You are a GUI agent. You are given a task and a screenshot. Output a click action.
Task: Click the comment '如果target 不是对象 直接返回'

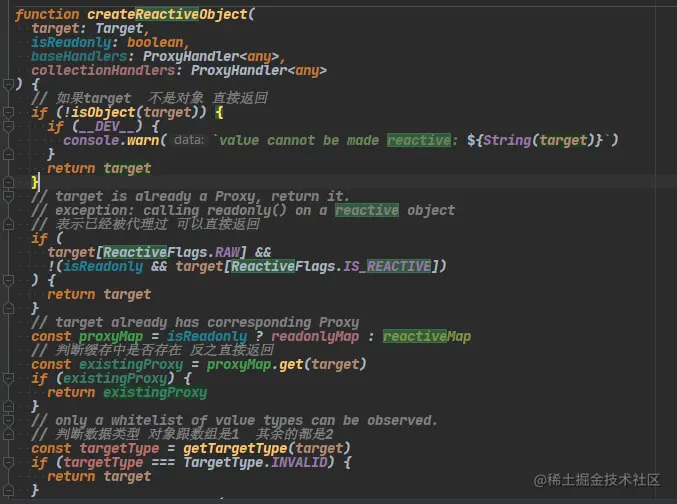[150, 98]
